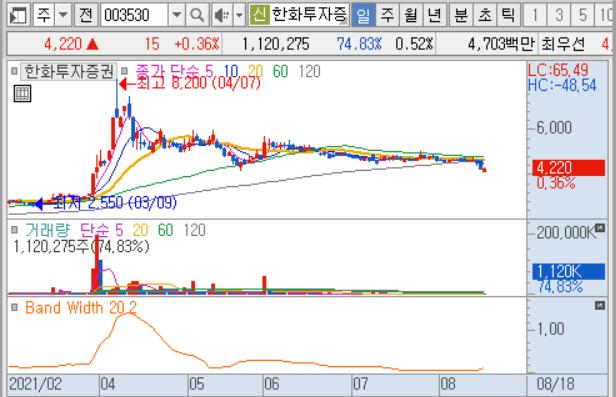Click the HC:-48.54 label
This screenshot has height=397, width=616.
(x=562, y=85)
